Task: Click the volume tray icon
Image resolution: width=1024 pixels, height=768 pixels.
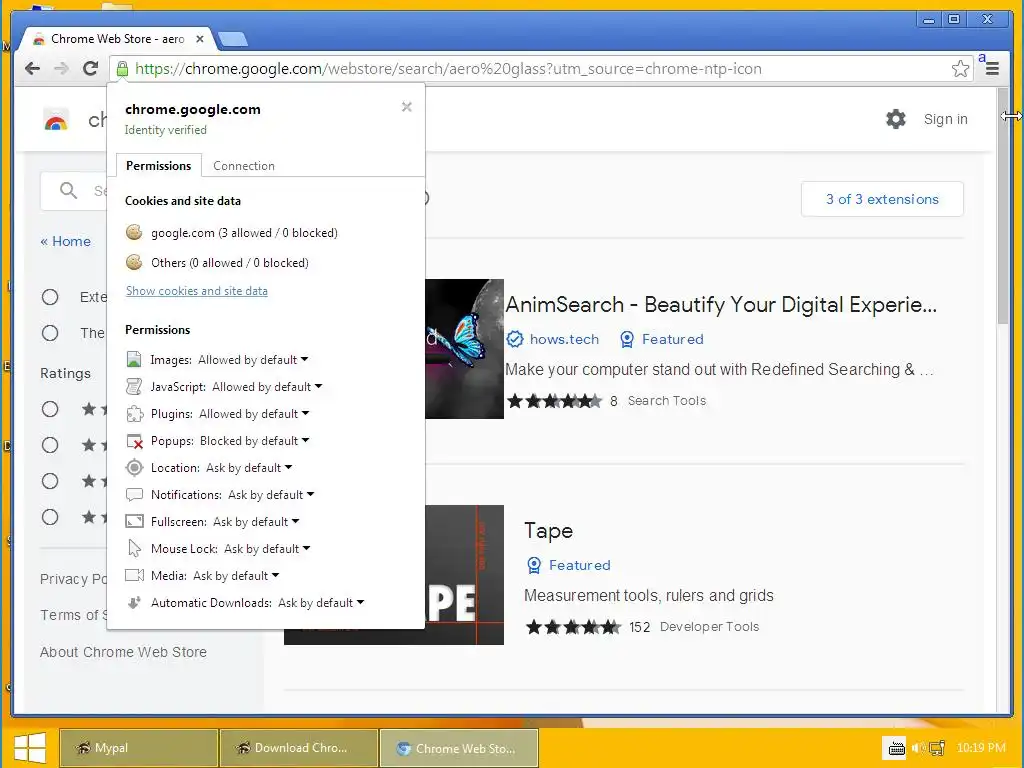Action: [919, 748]
